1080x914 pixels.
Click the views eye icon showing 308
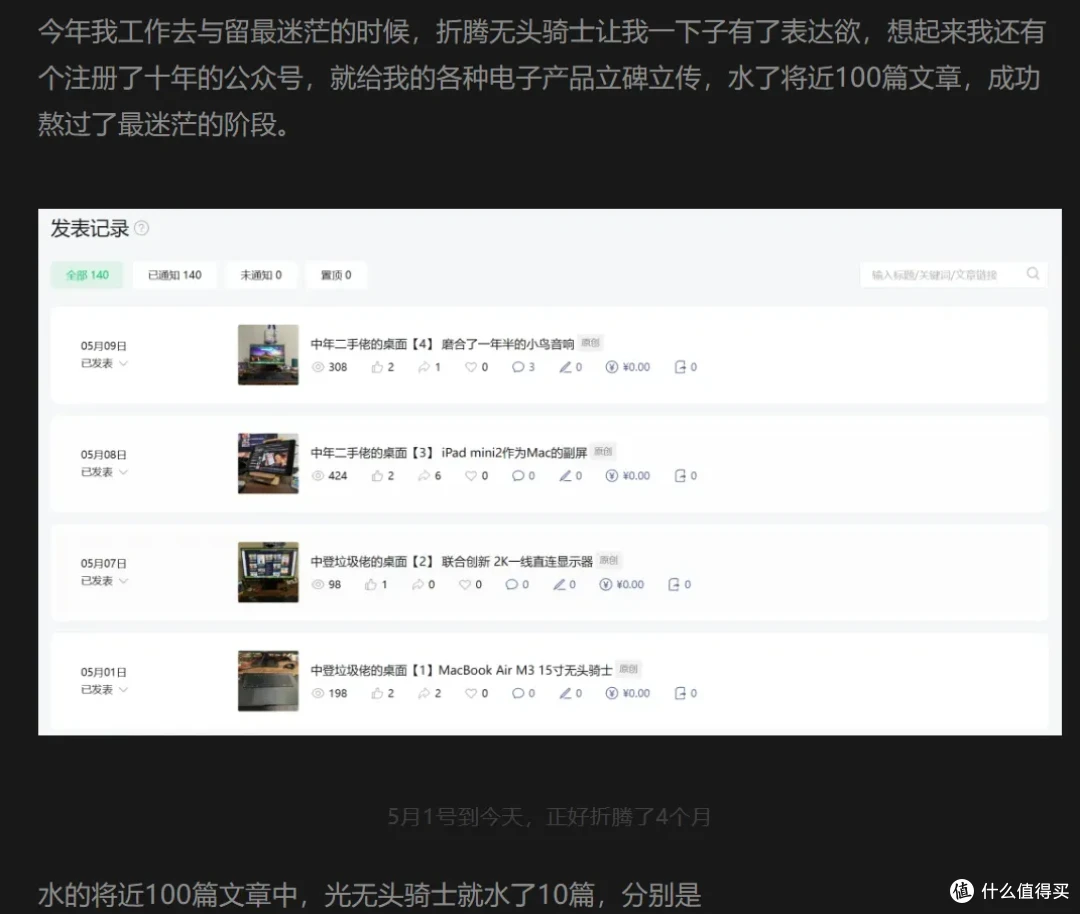coord(318,367)
